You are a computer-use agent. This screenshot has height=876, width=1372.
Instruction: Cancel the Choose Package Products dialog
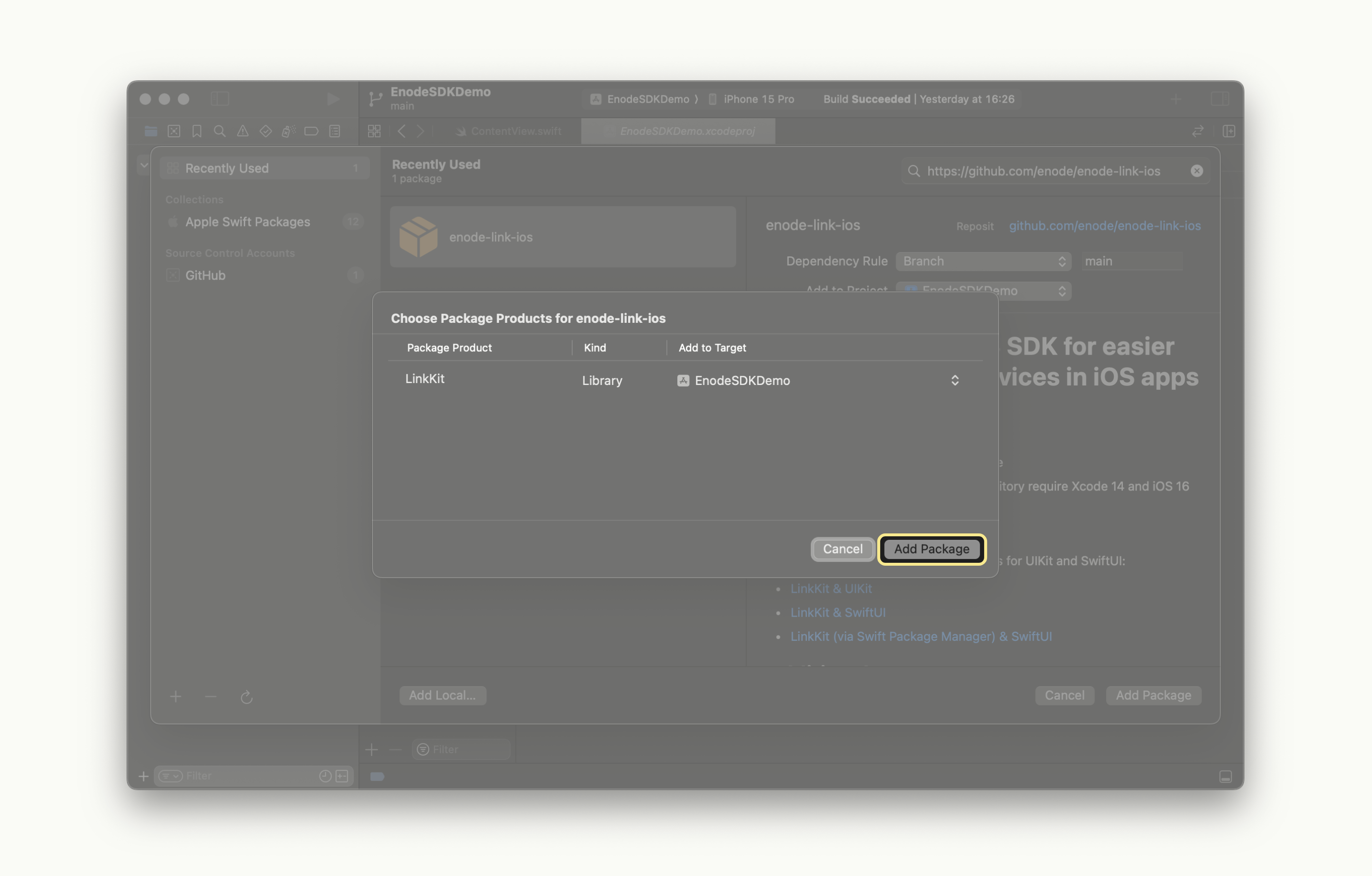[842, 549]
